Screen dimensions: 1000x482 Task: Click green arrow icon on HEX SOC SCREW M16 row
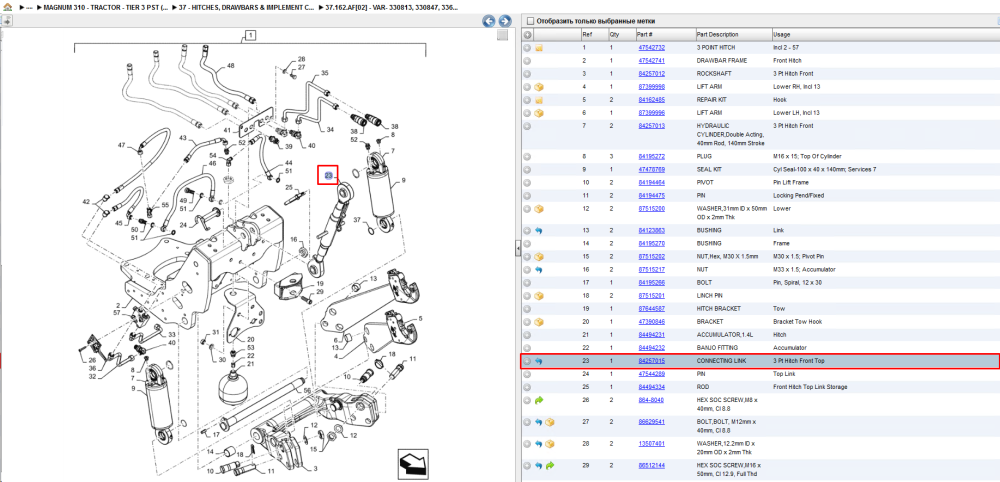click(x=550, y=465)
